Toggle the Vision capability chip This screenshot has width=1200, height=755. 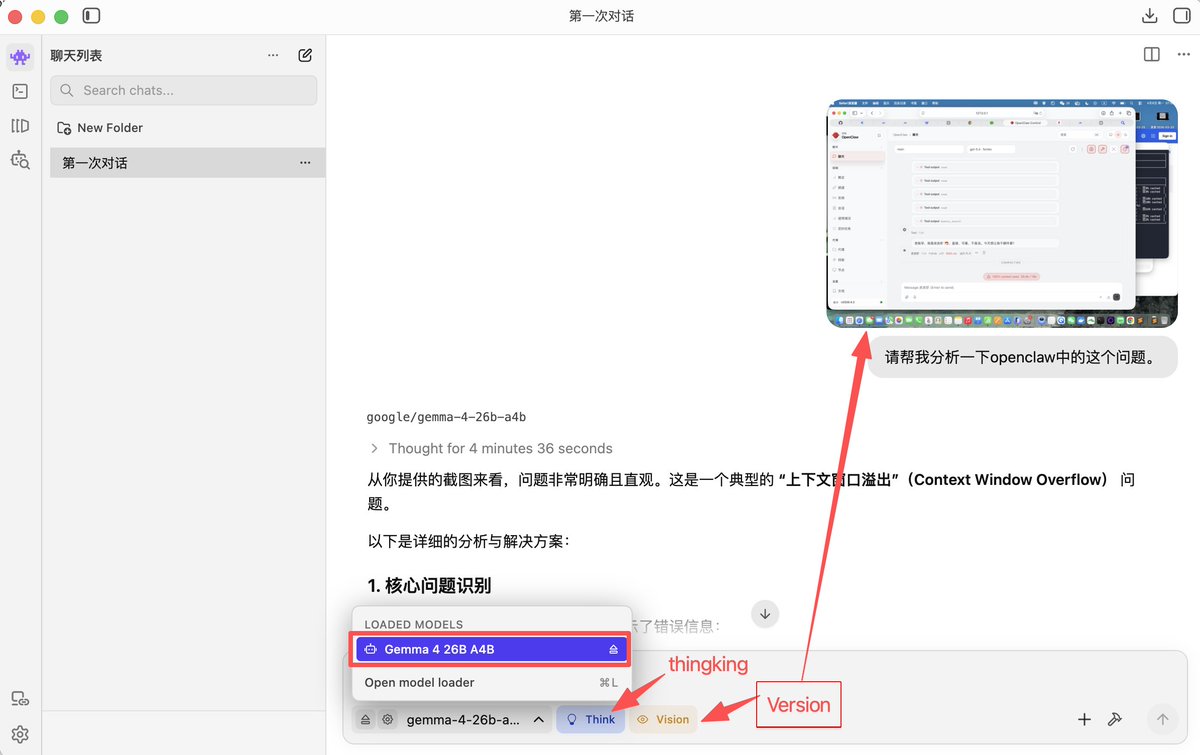(x=663, y=719)
